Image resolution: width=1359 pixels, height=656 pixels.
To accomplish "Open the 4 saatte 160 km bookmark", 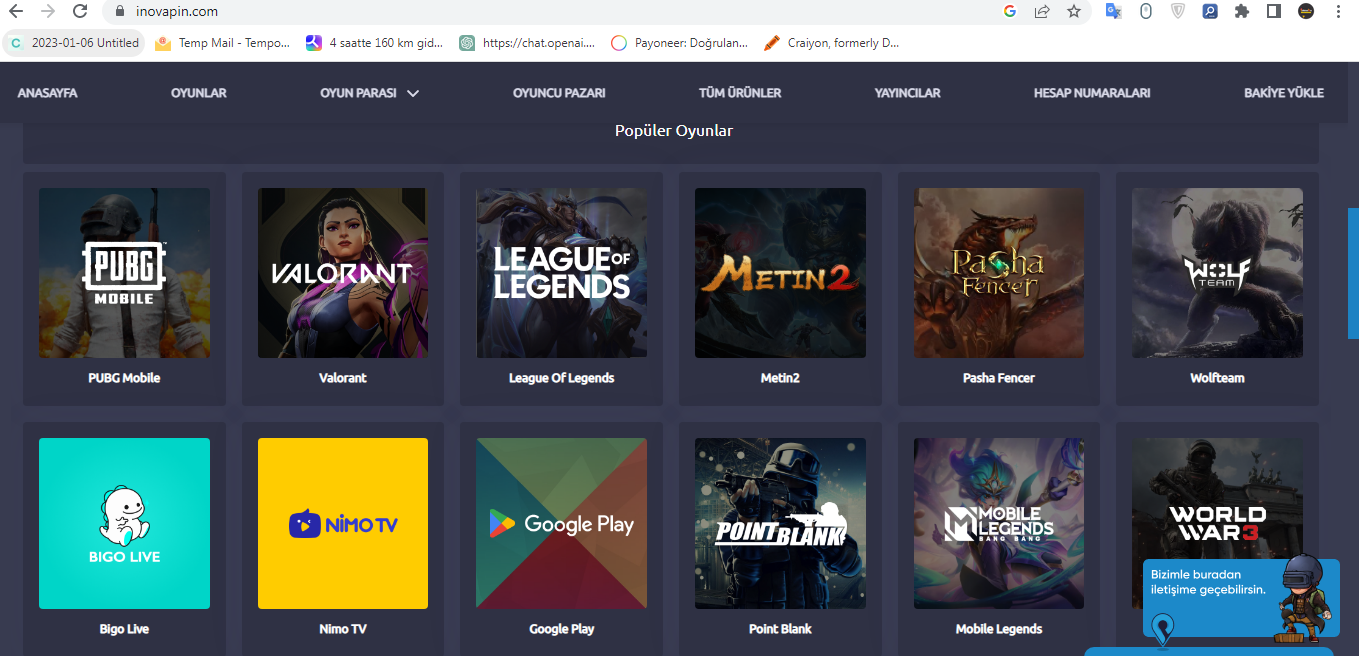I will tap(375, 43).
